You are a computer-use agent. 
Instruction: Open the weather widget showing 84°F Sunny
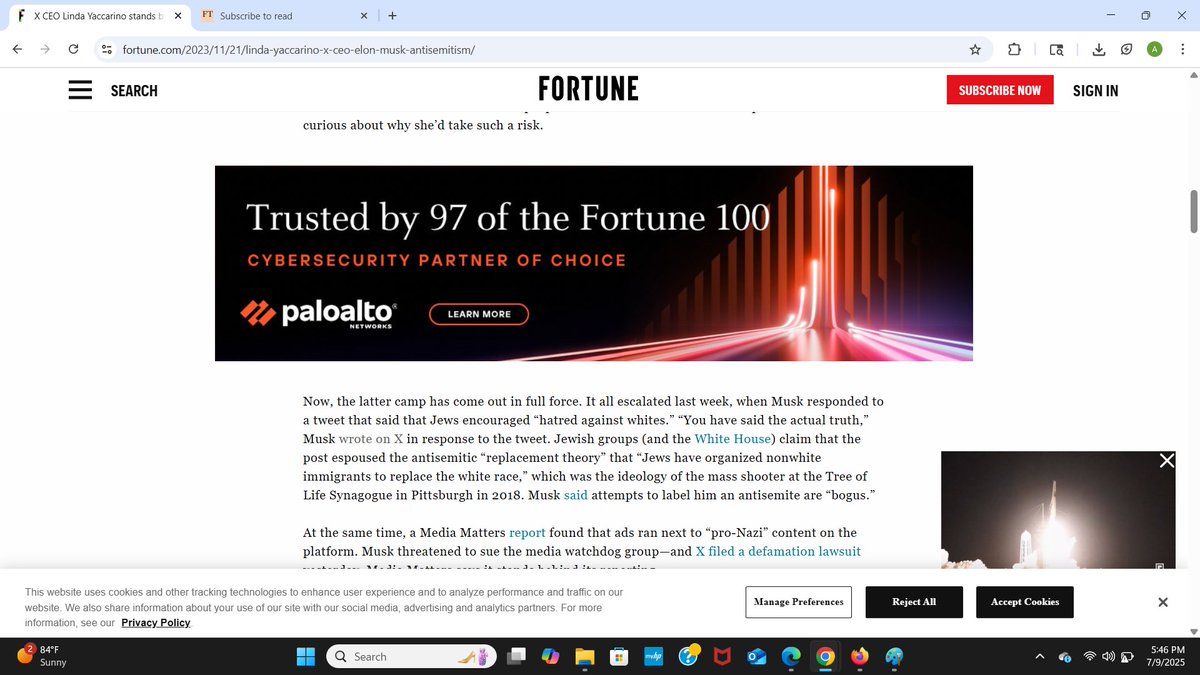[x=42, y=656]
